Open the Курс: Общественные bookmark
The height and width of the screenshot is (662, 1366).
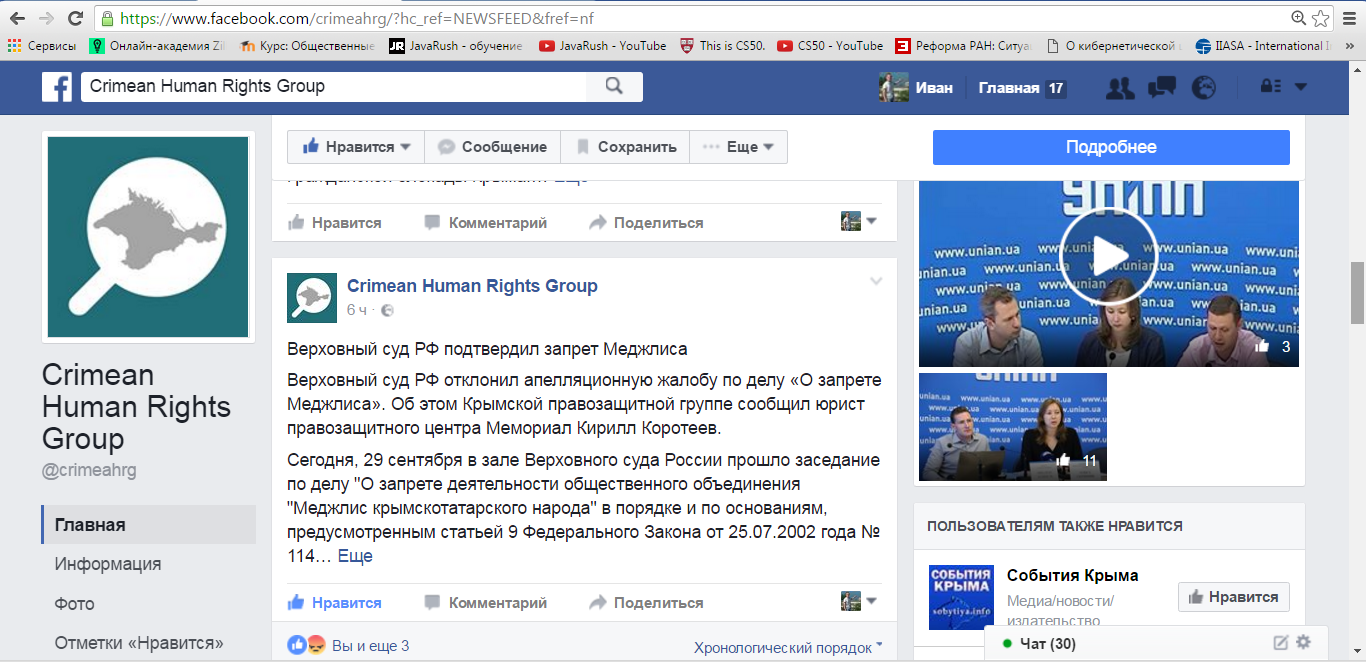pos(307,46)
